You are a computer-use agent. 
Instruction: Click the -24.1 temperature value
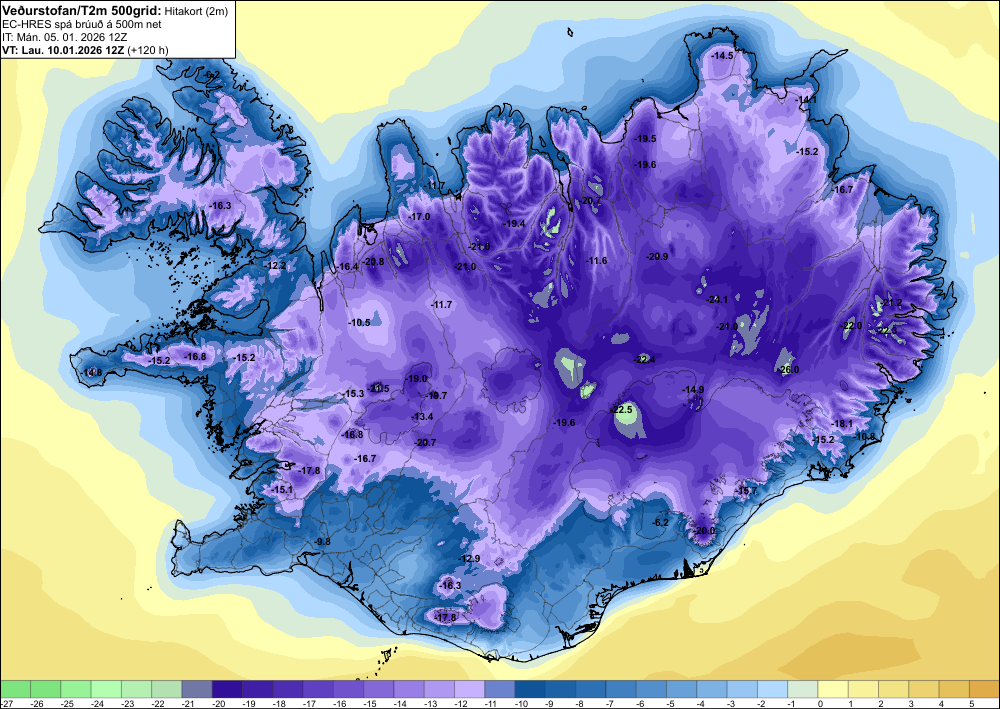point(717,299)
